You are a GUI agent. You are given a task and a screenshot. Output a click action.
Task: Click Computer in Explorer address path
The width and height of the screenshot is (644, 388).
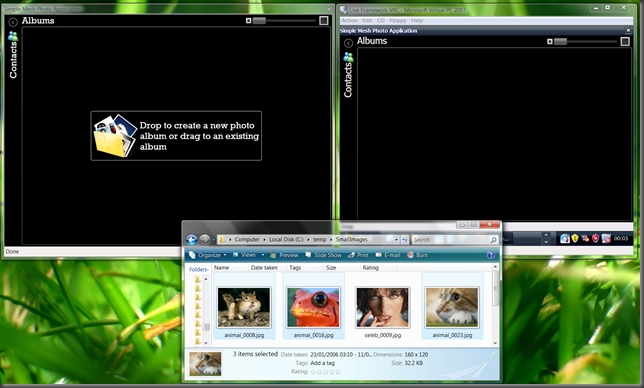click(247, 239)
